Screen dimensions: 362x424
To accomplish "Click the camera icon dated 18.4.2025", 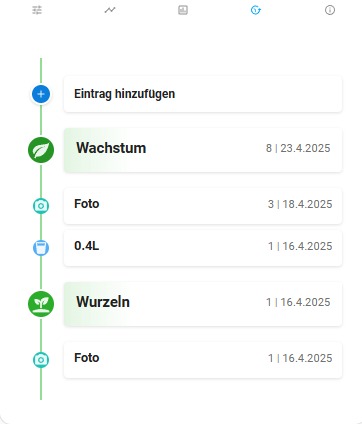I will point(41,206).
